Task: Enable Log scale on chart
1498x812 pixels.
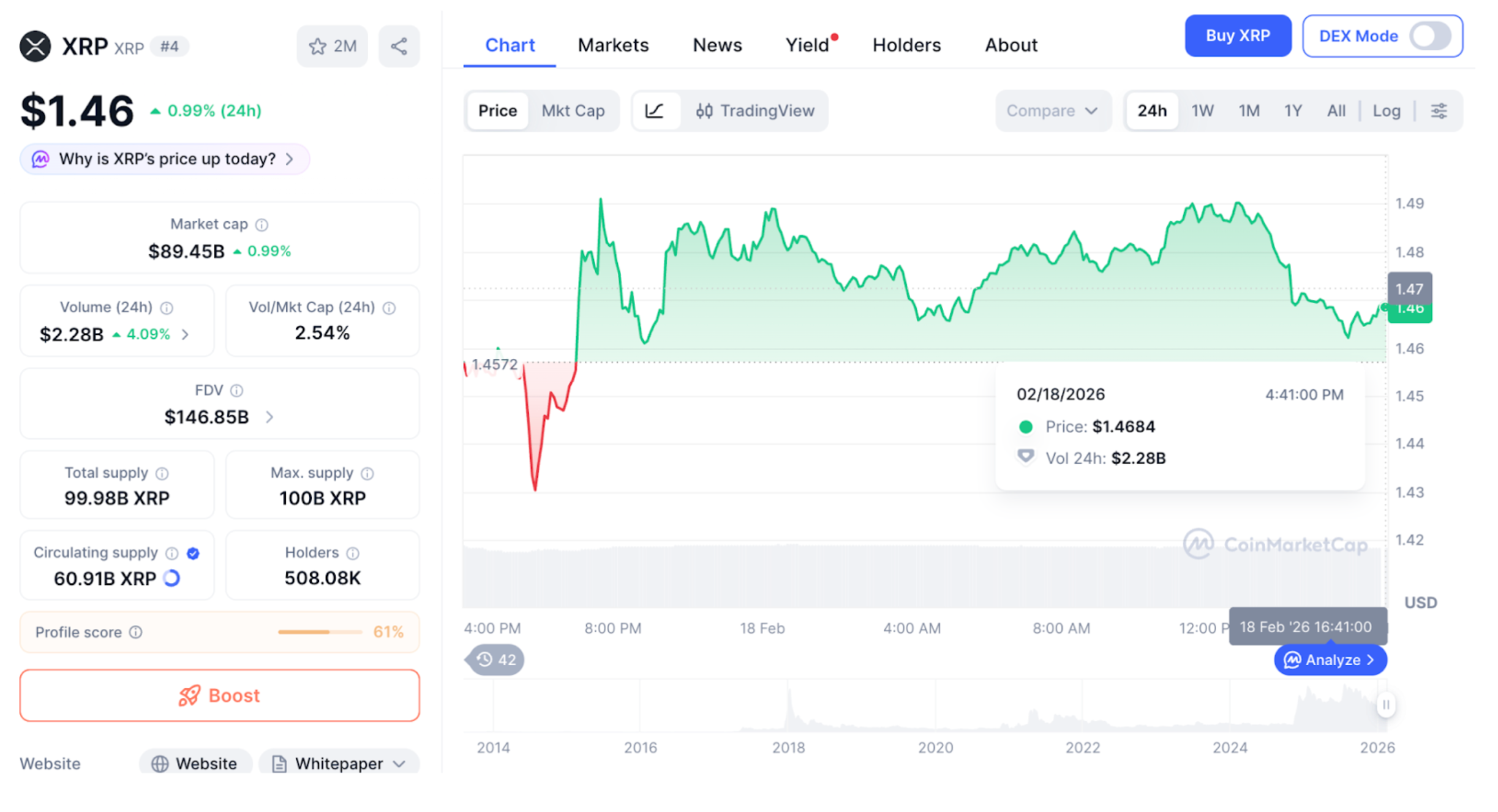Action: 1387,111
